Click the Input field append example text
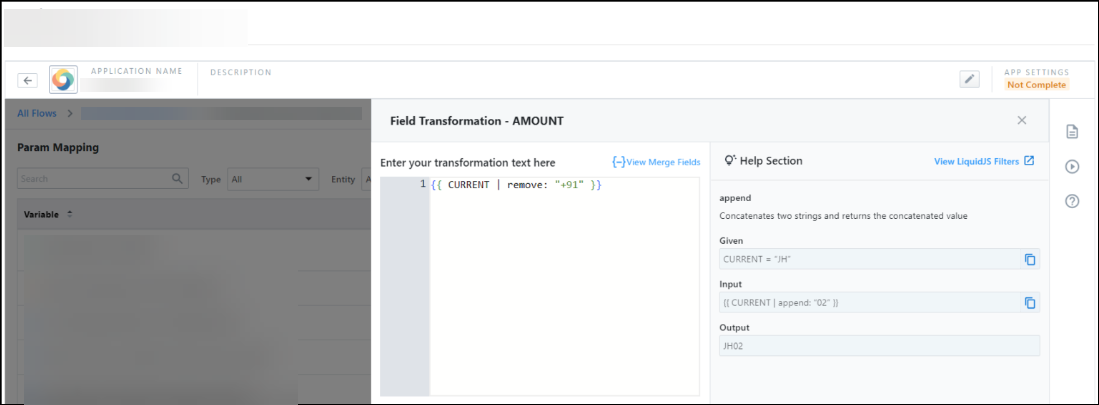1099x405 pixels. click(781, 303)
